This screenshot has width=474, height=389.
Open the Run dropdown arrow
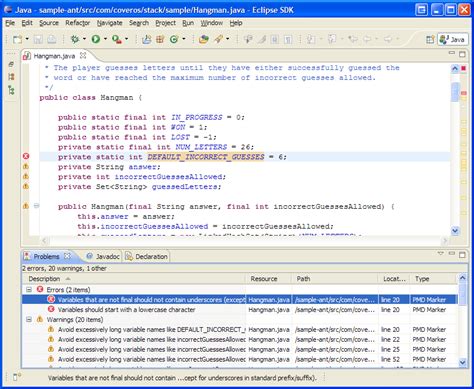pyautogui.click(x=105, y=39)
